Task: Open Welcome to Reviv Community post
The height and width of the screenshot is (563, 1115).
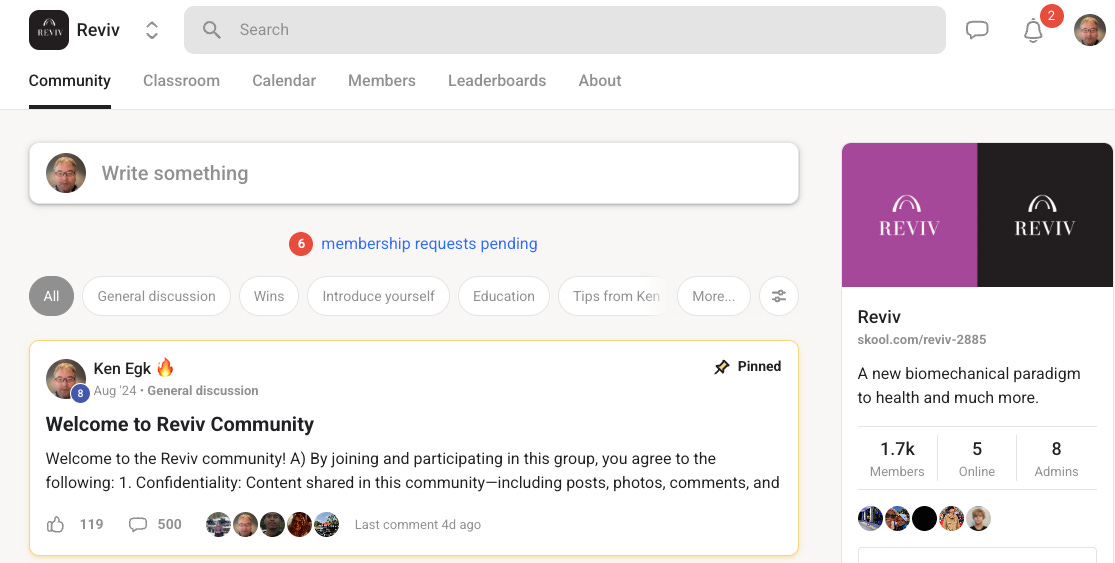Action: point(180,424)
